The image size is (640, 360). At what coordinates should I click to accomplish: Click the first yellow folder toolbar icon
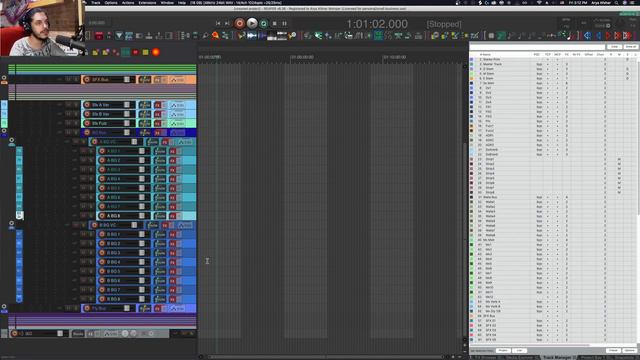[96, 52]
